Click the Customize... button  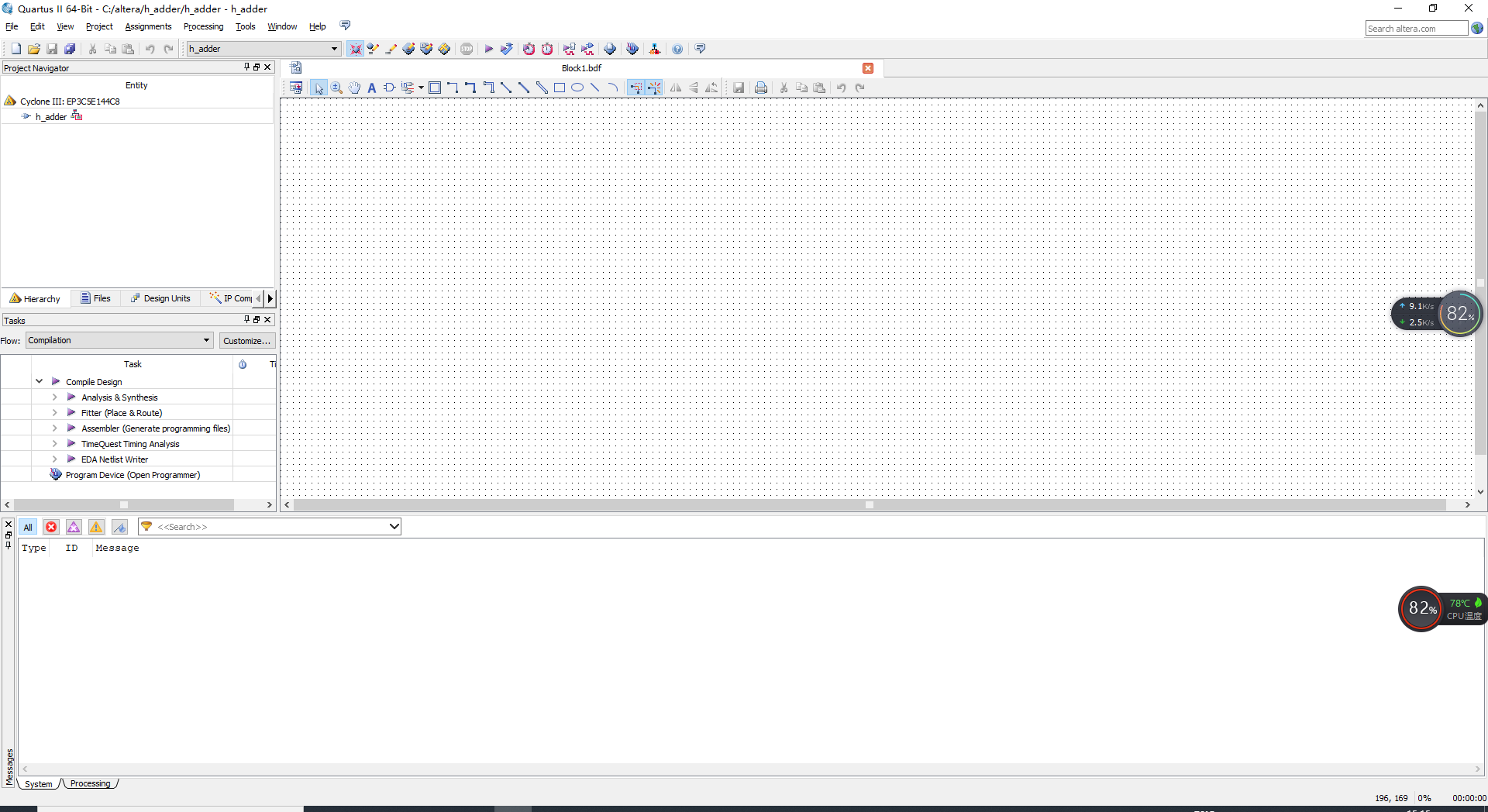point(246,341)
